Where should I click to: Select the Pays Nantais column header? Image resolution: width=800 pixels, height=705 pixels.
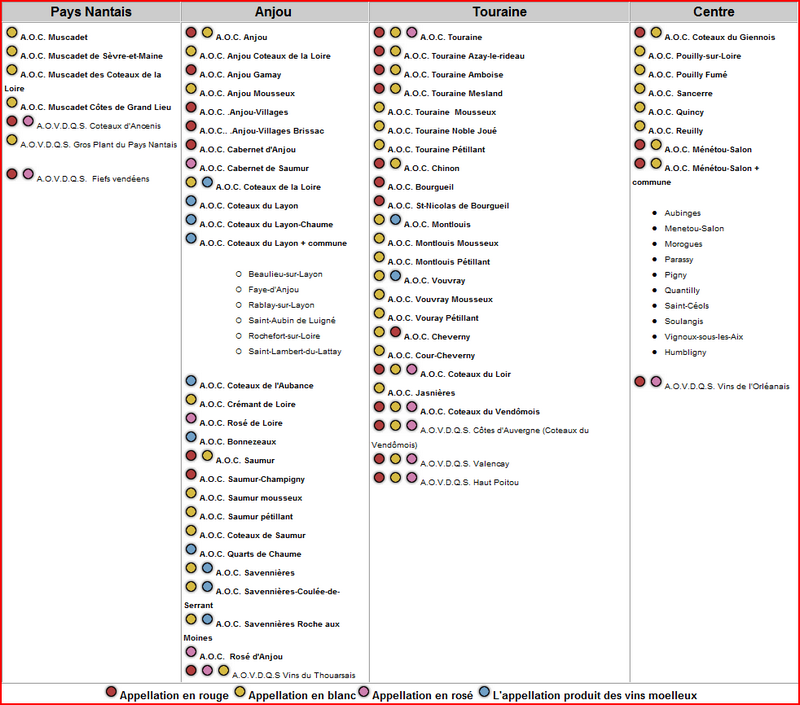click(91, 12)
